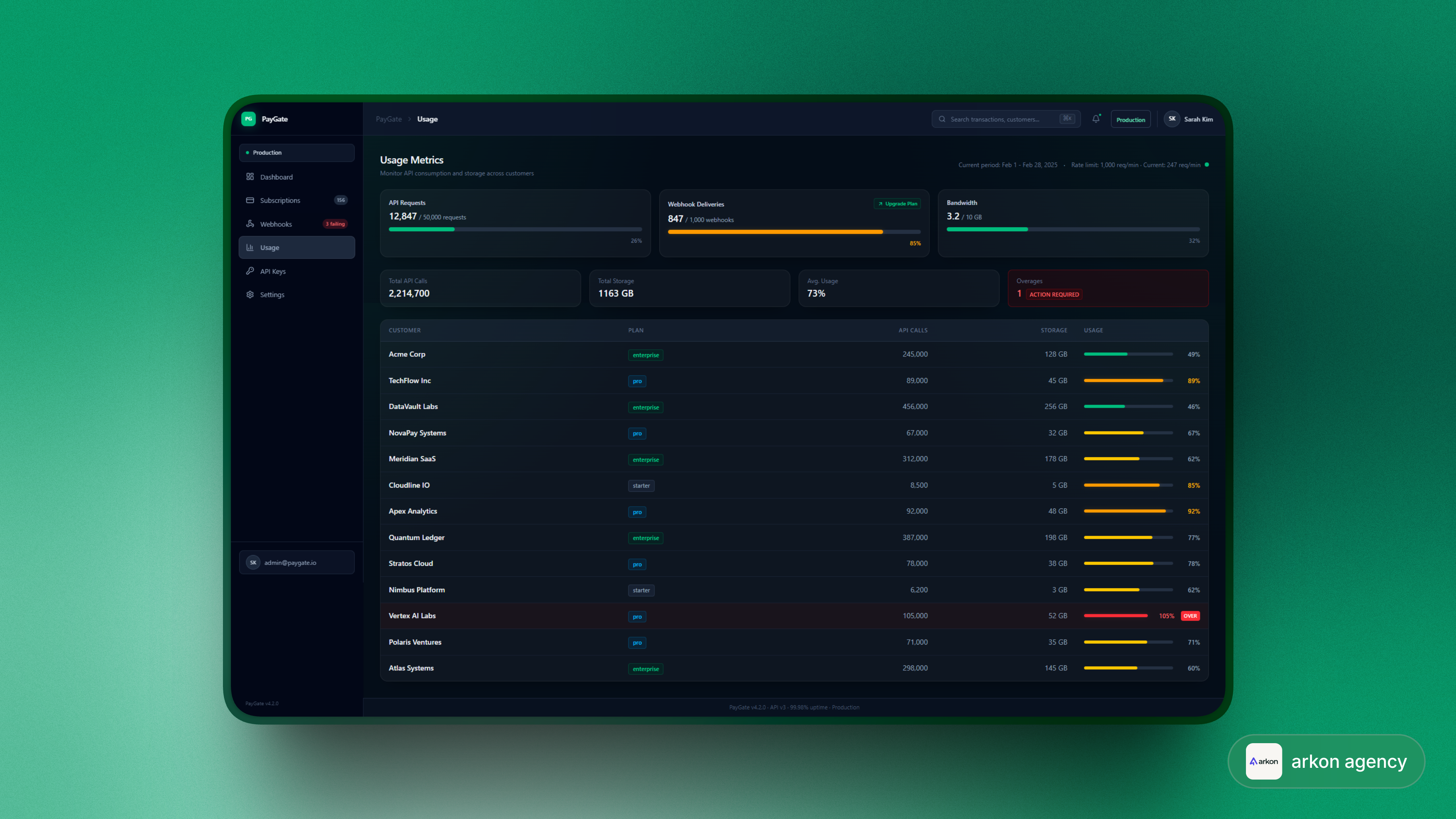1456x819 pixels.
Task: Open Webhooks menu item
Action: (297, 224)
